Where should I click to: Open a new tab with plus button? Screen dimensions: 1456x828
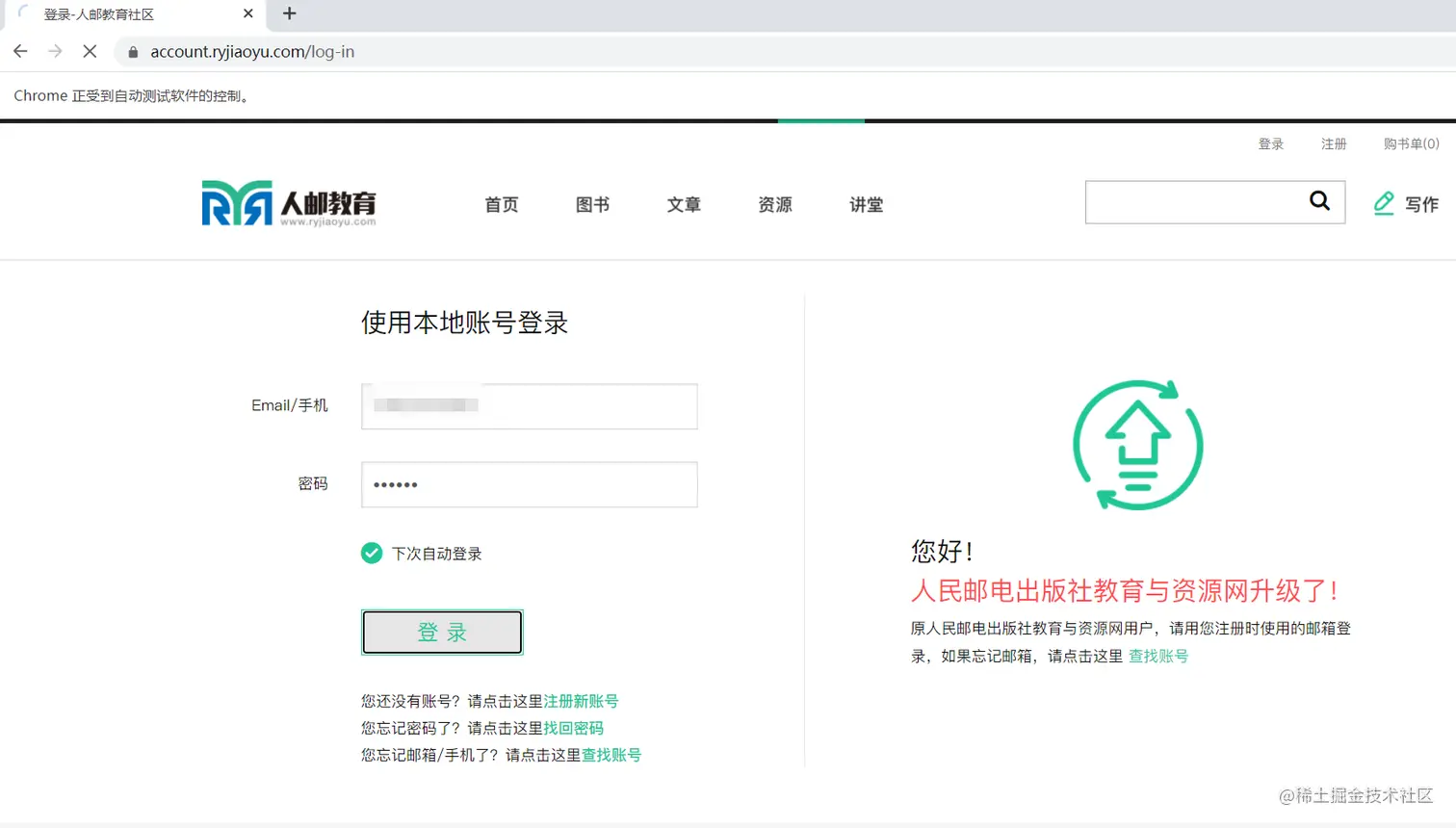pyautogui.click(x=289, y=13)
